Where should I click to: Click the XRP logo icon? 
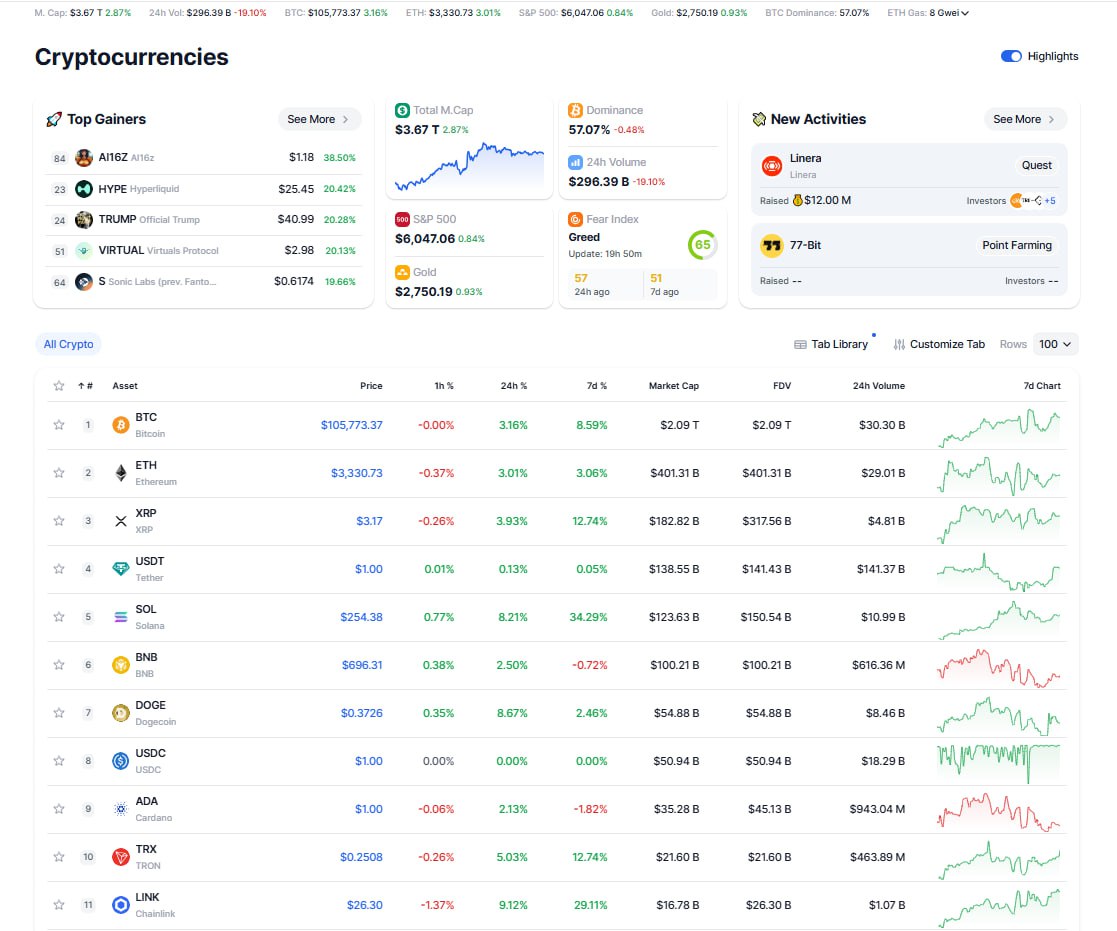(x=121, y=521)
